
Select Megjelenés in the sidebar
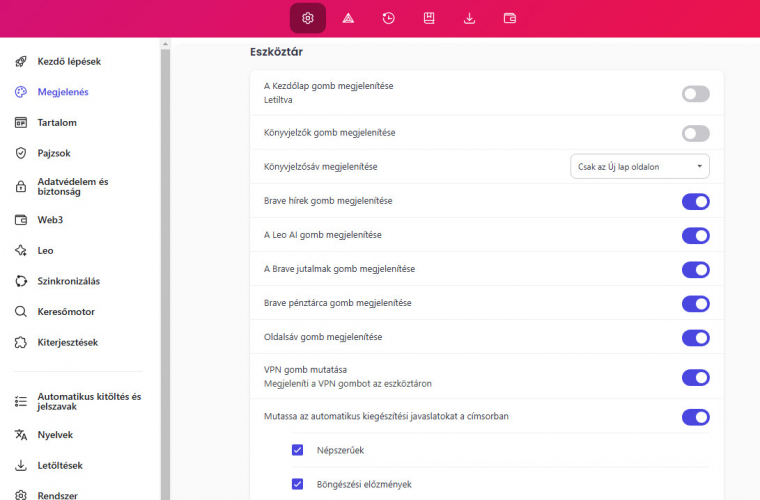coord(63,92)
